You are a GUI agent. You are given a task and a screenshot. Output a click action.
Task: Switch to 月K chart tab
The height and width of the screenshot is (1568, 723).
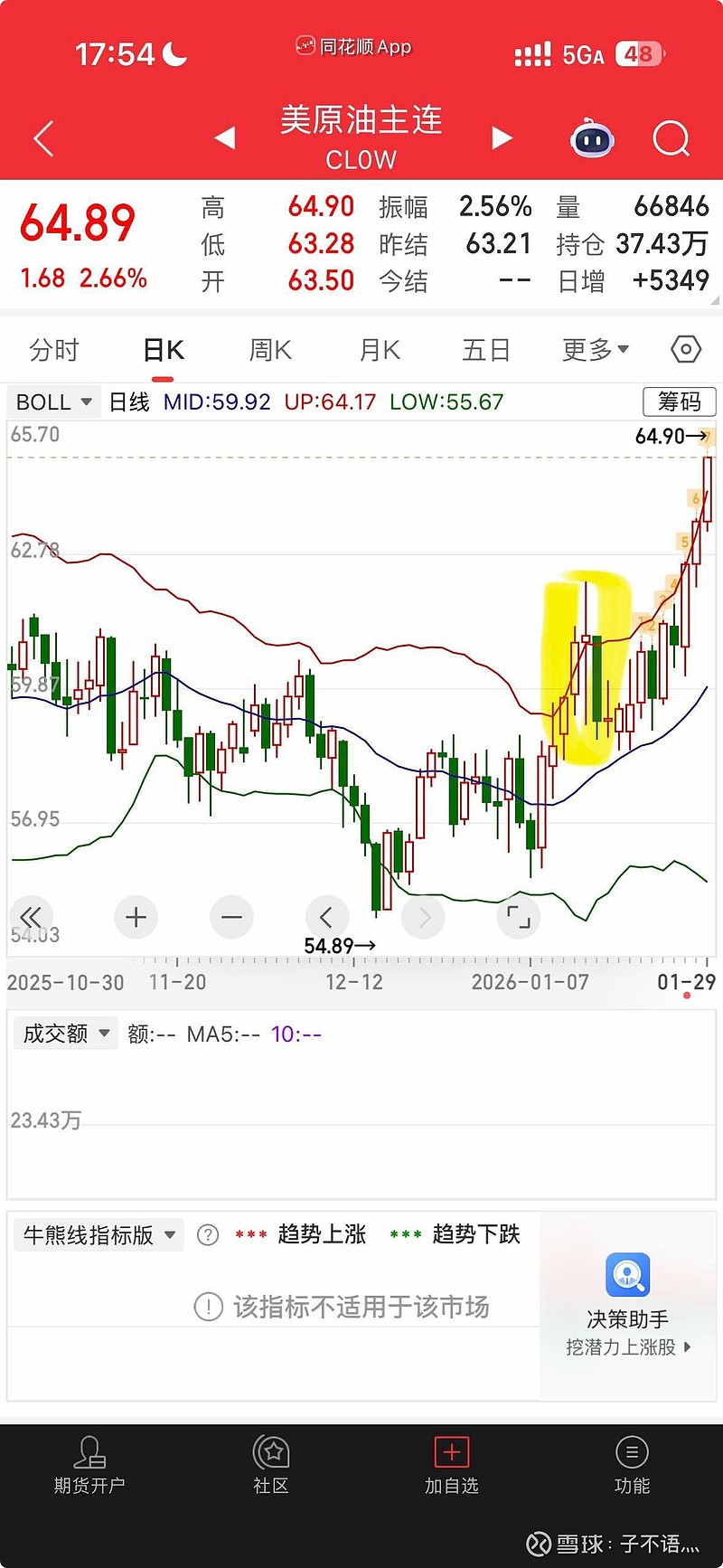point(380,350)
